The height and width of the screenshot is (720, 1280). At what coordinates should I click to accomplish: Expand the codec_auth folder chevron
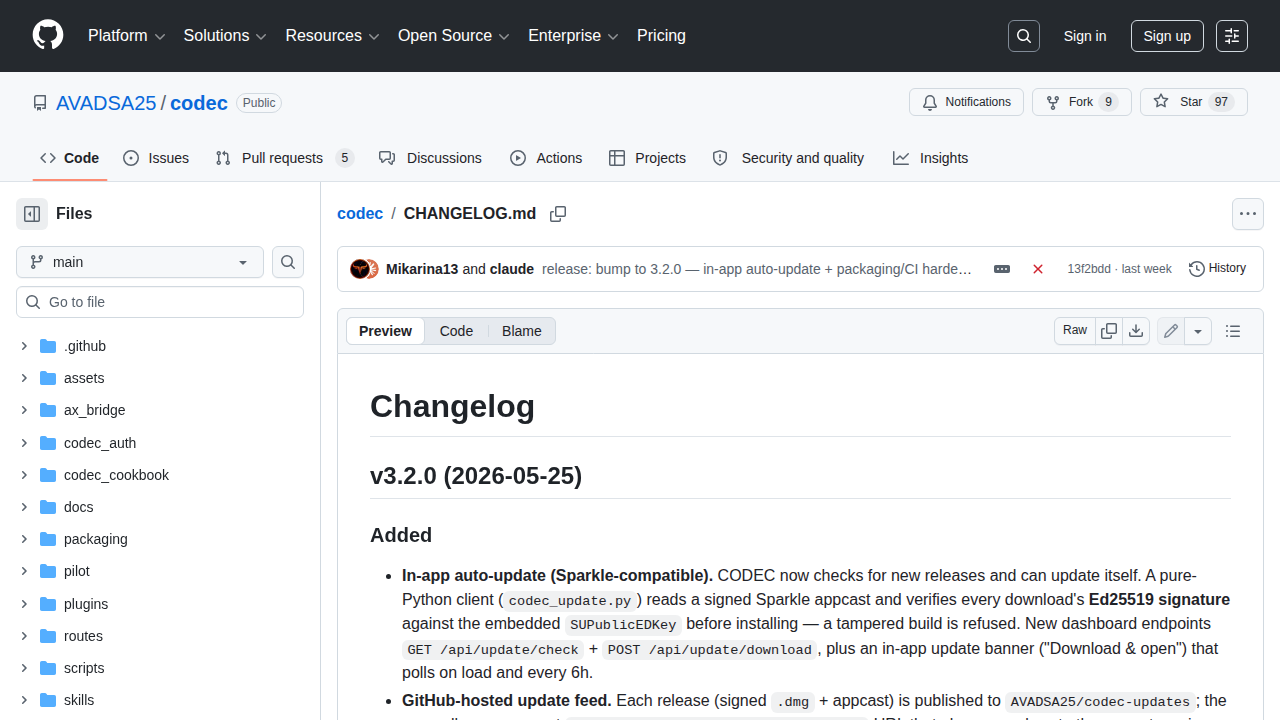24,443
